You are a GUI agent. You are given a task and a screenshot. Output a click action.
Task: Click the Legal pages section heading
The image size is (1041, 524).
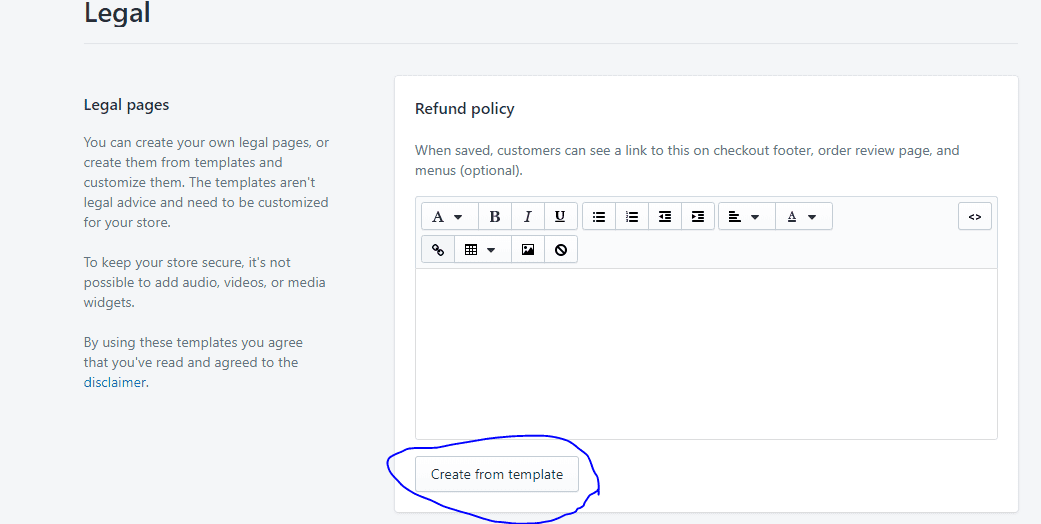(x=126, y=105)
